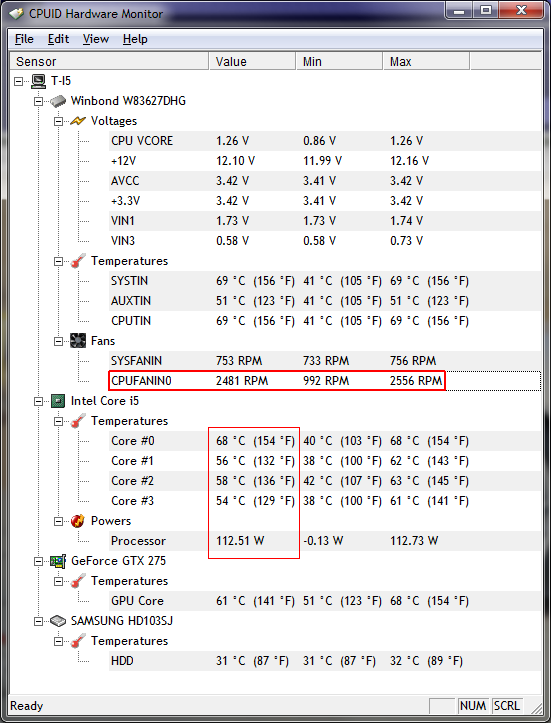Click the Ready status text

(27, 706)
